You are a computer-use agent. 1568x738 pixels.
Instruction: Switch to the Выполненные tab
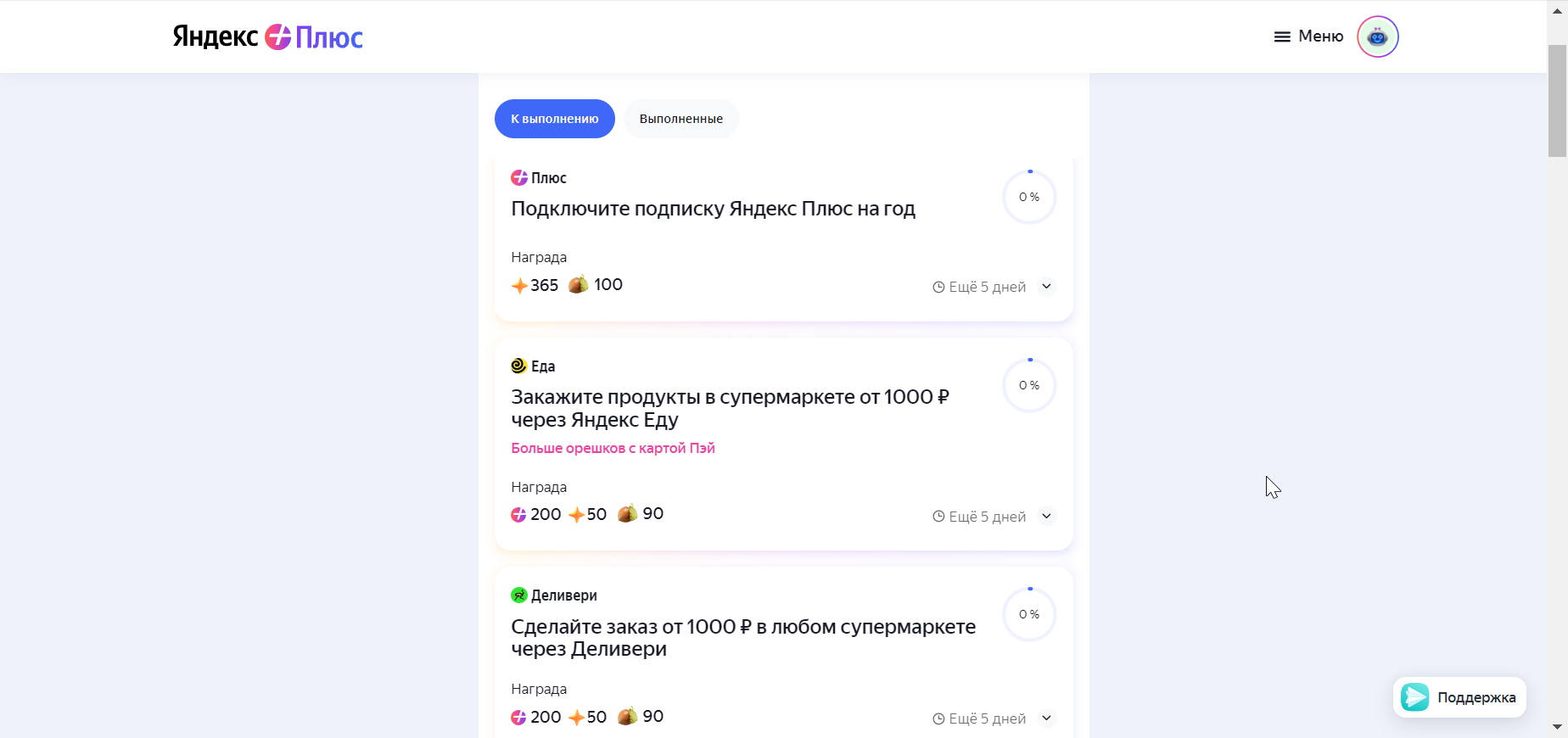681,119
